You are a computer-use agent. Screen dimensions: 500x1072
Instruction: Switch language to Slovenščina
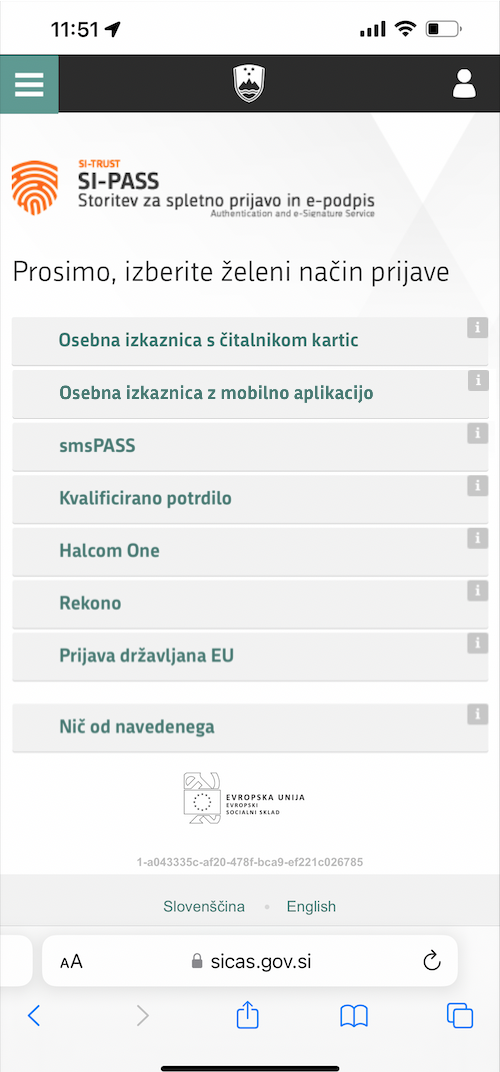pos(204,907)
